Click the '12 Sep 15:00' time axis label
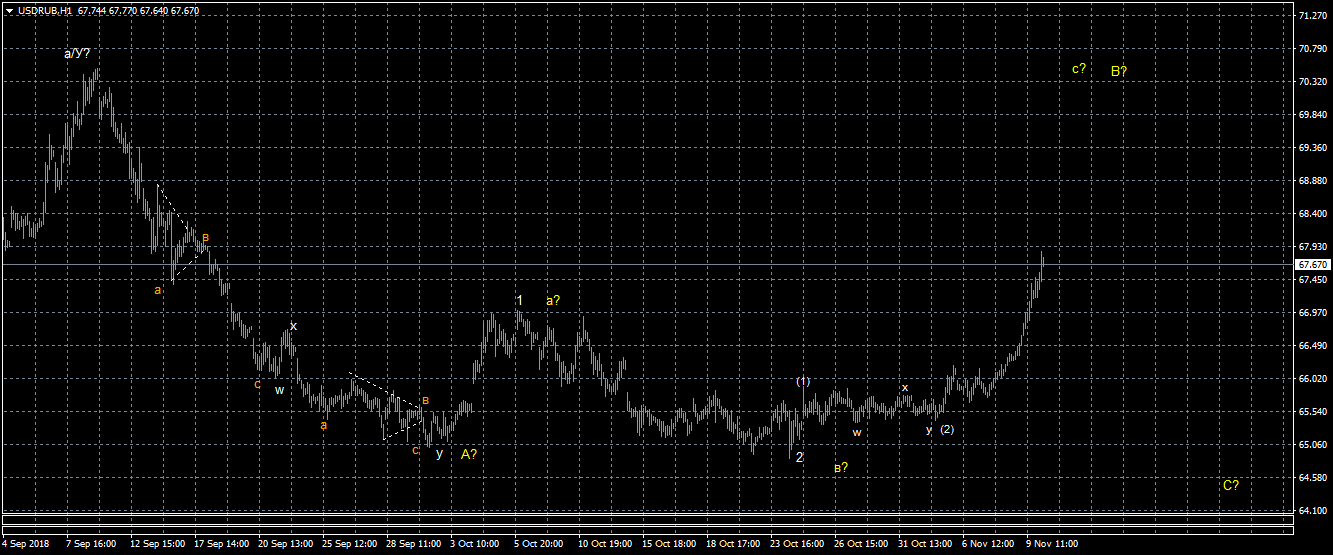The width and height of the screenshot is (1333, 555). [158, 544]
